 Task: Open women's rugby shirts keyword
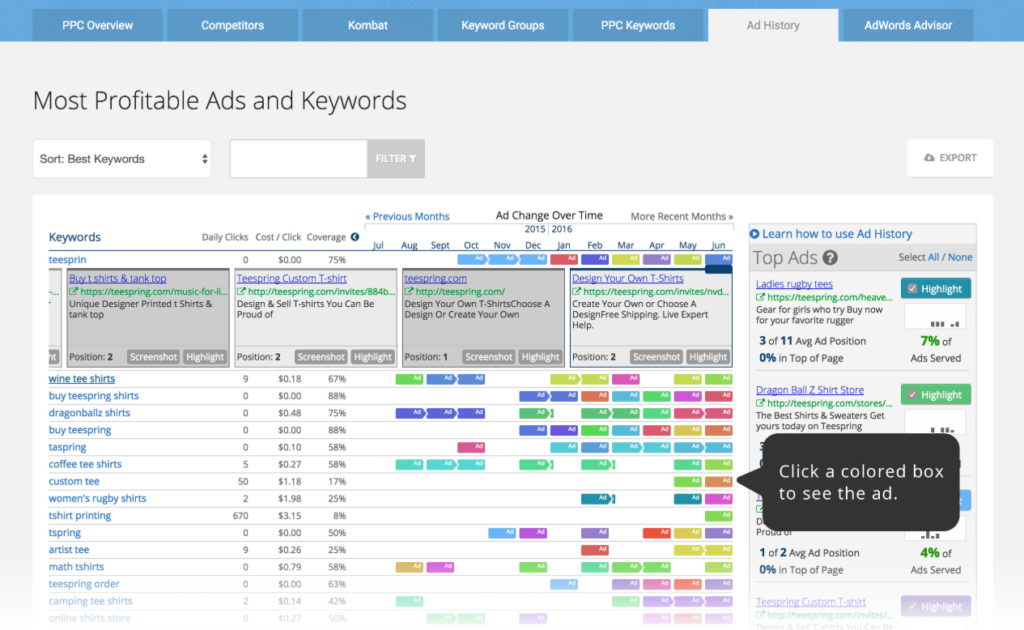97,498
